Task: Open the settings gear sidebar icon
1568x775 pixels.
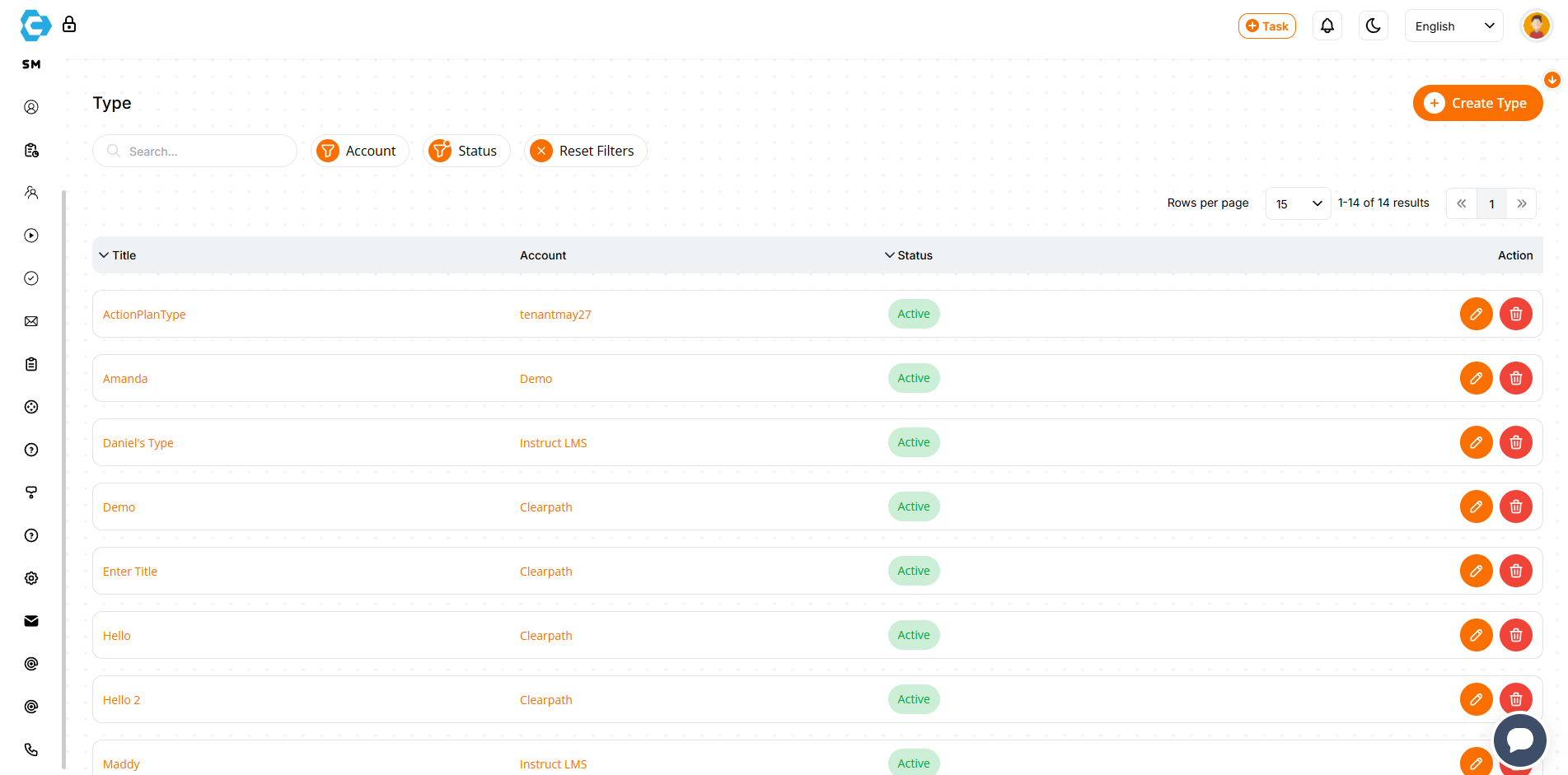Action: [x=31, y=578]
